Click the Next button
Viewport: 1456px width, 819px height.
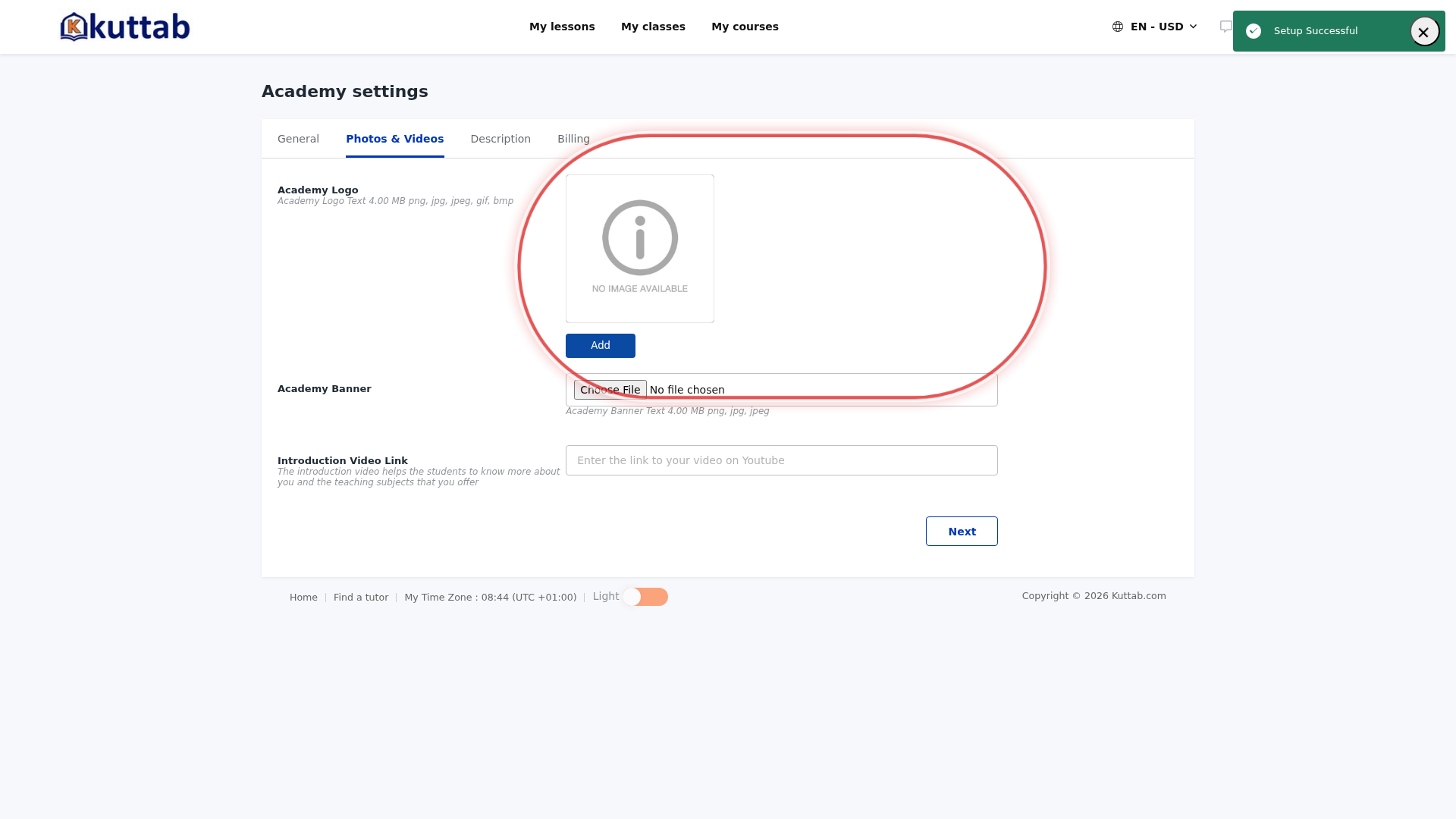coord(962,532)
